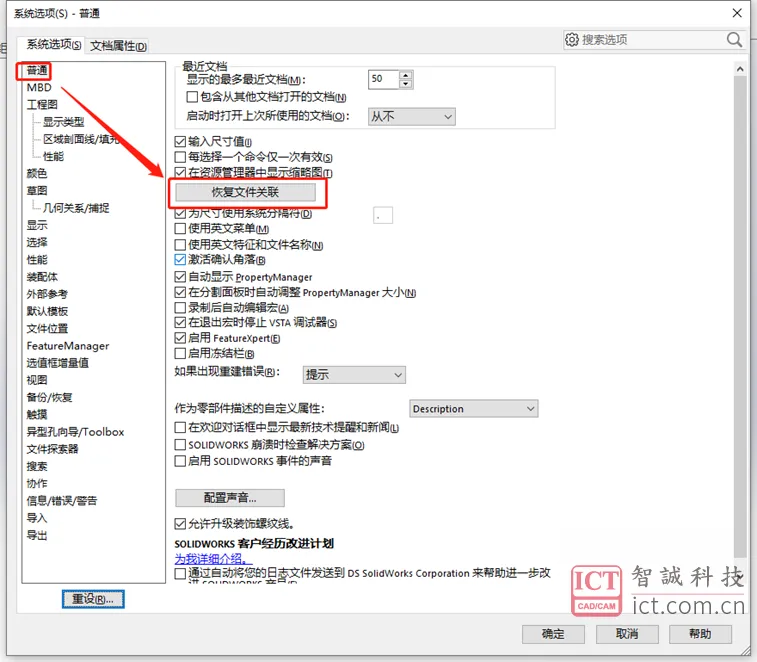This screenshot has height=662, width=757.
Task: Enable 使用英文特征和文件名称 checkbox
Action: click(x=180, y=245)
